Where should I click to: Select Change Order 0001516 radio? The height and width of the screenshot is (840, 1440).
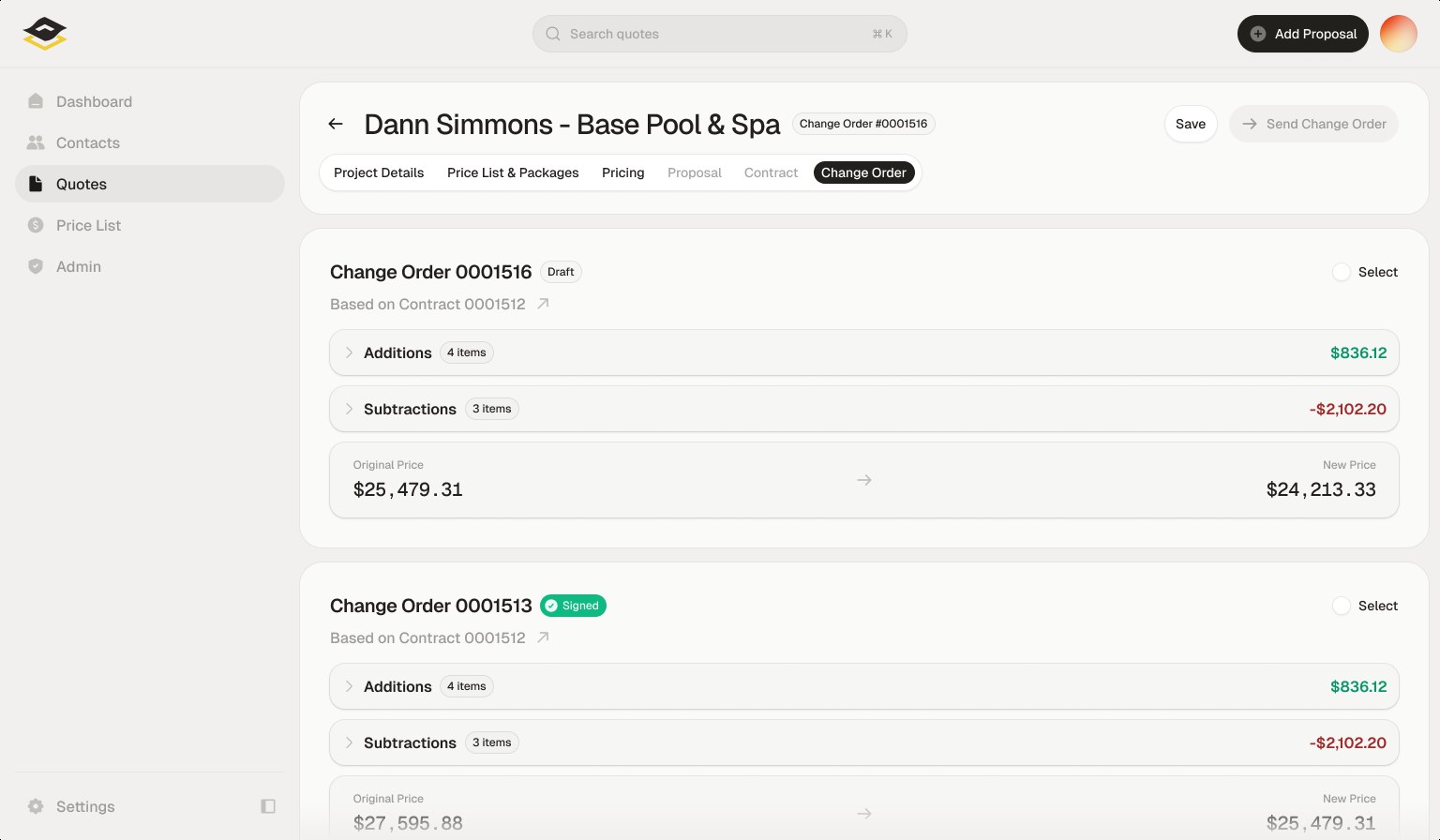(x=1342, y=272)
